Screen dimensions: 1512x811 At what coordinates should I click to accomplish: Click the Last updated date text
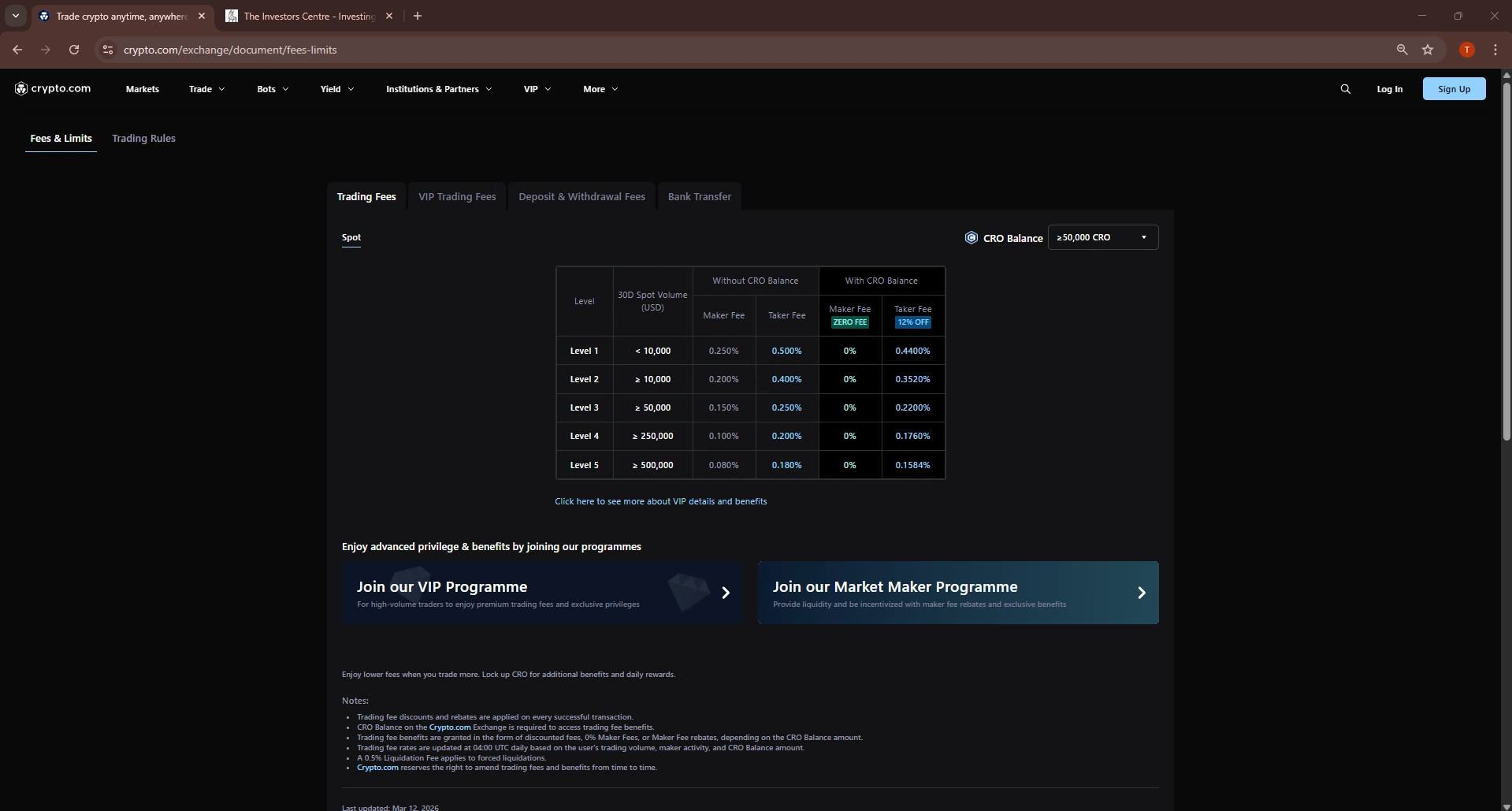coord(390,807)
